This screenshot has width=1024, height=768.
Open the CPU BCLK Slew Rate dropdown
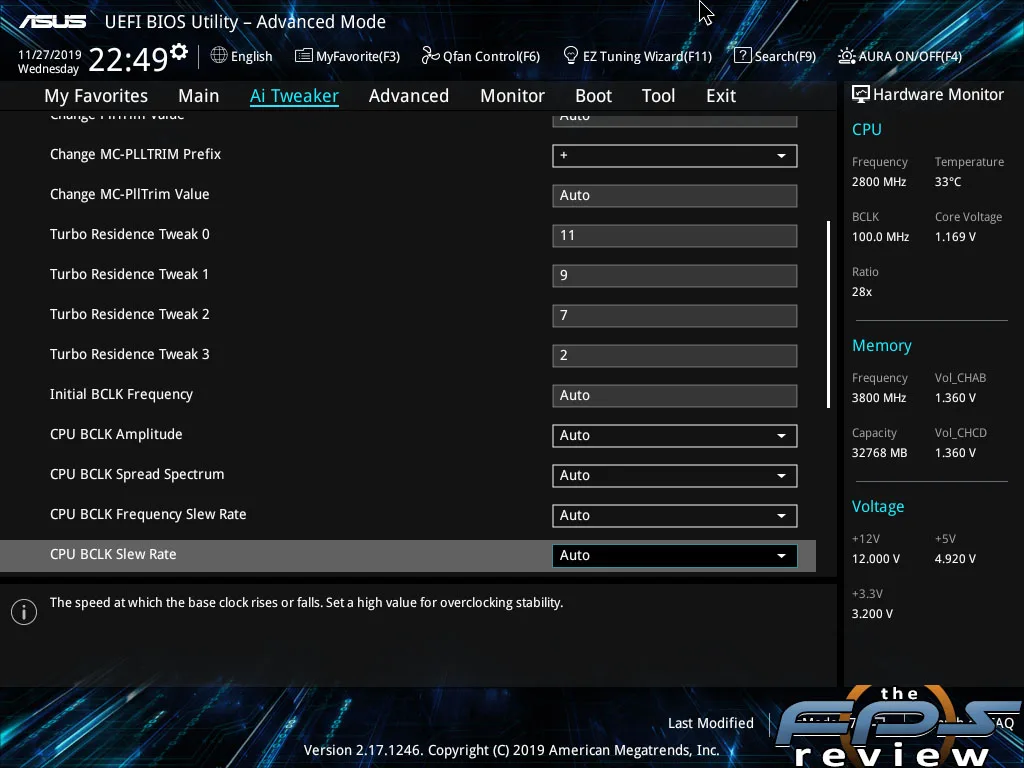point(674,556)
